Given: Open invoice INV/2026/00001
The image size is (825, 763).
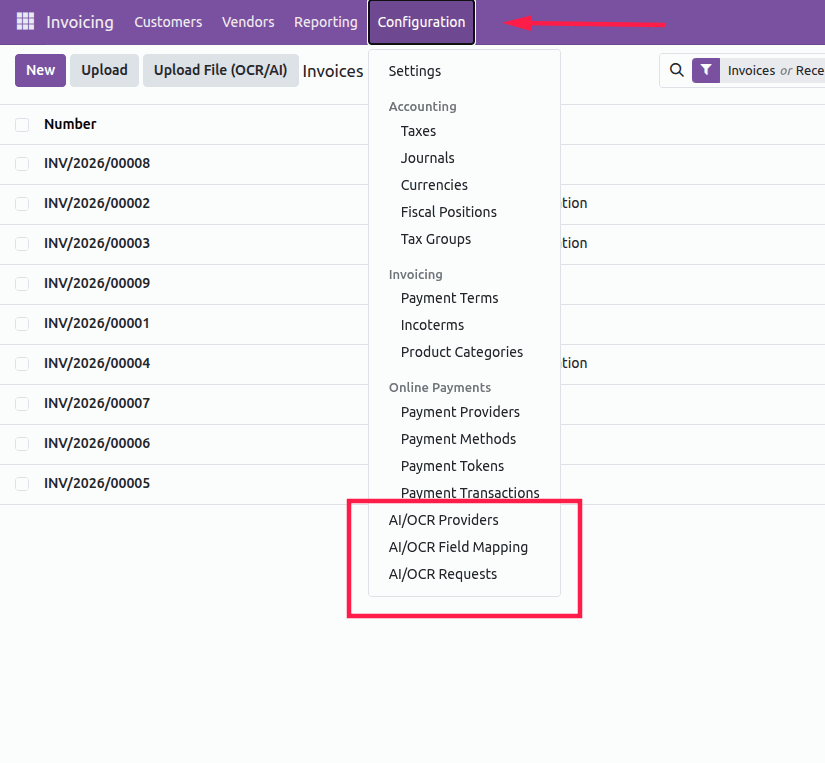Looking at the screenshot, I should click(97, 323).
